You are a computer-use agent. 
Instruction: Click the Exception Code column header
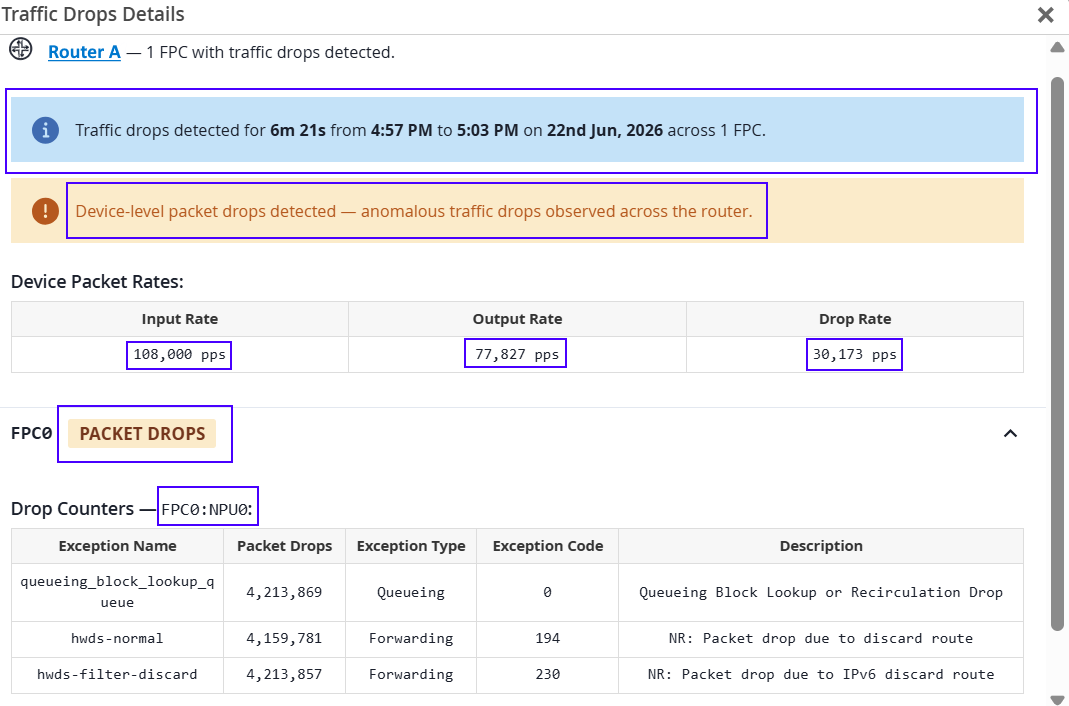point(547,546)
